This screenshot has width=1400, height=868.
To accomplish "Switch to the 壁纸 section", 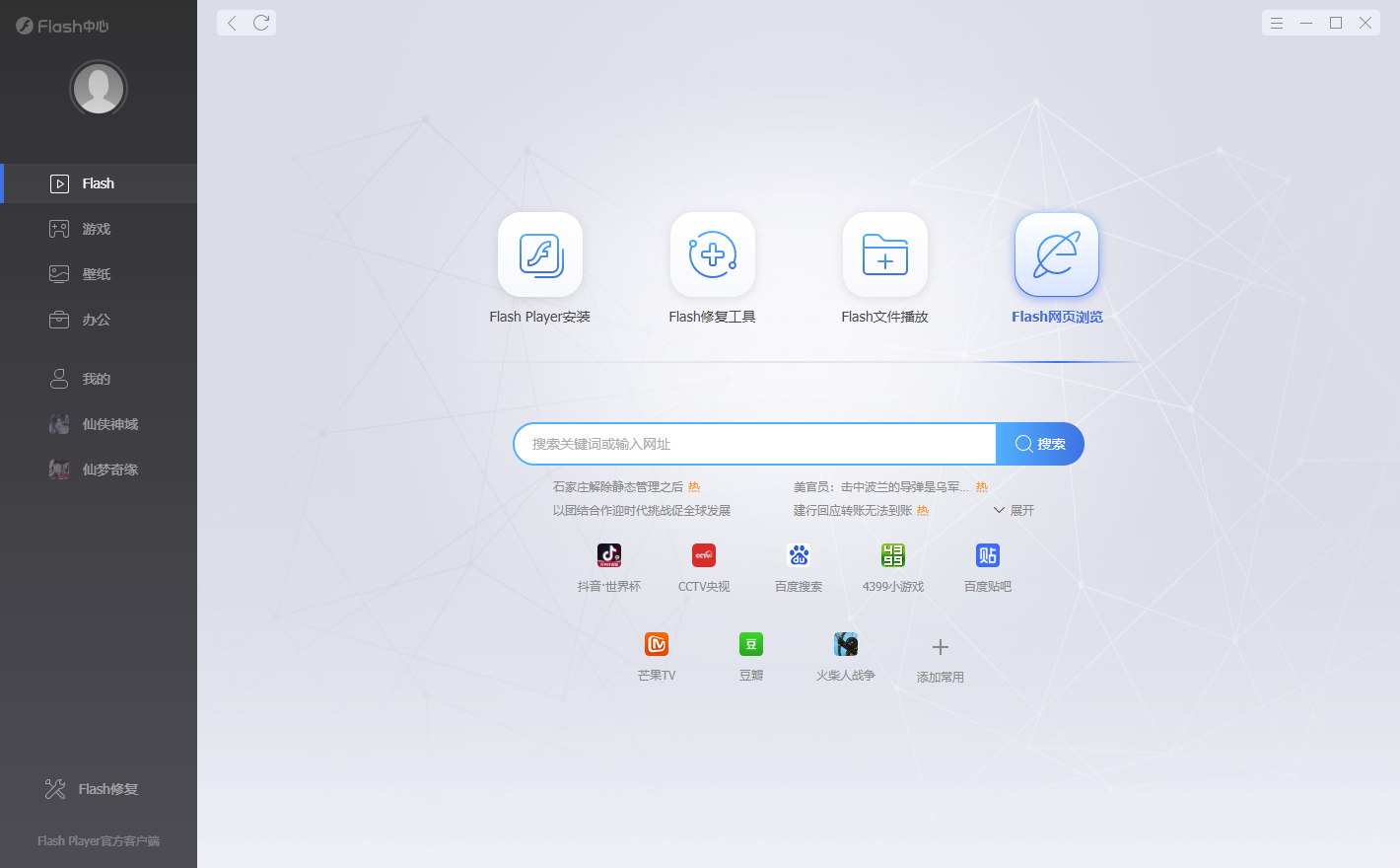I will (96, 273).
